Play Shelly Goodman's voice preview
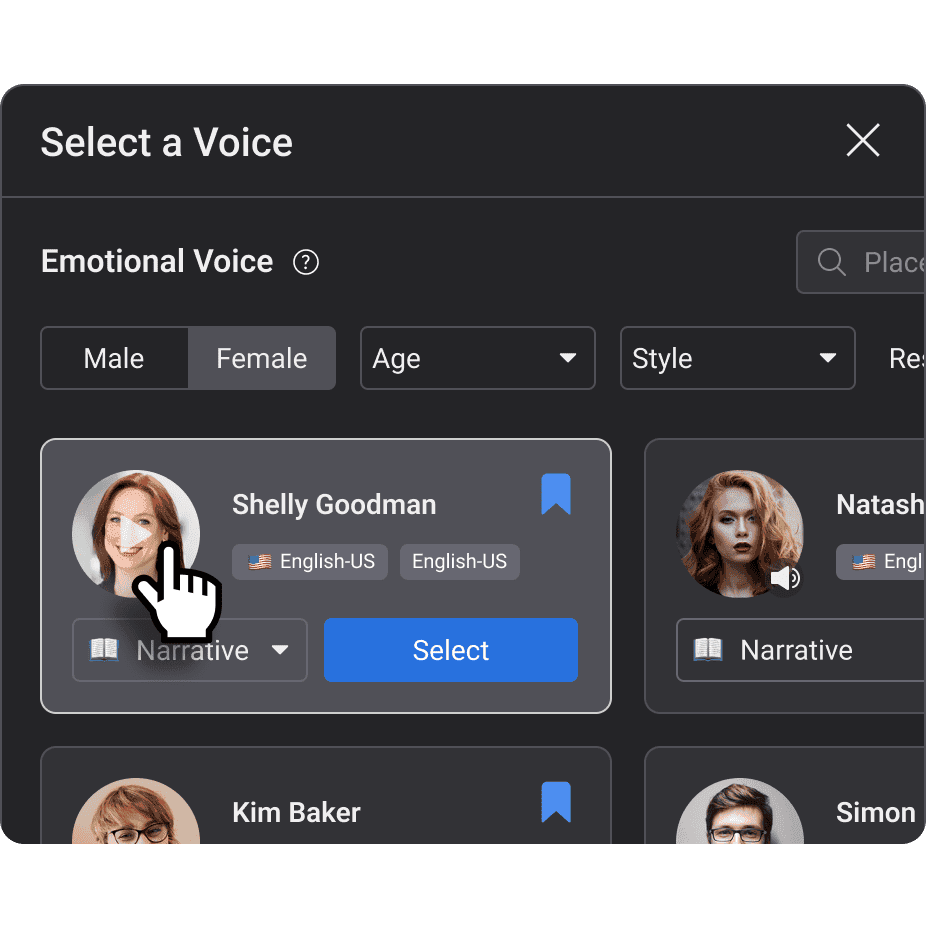Viewport: 926px width, 926px height. pos(136,534)
